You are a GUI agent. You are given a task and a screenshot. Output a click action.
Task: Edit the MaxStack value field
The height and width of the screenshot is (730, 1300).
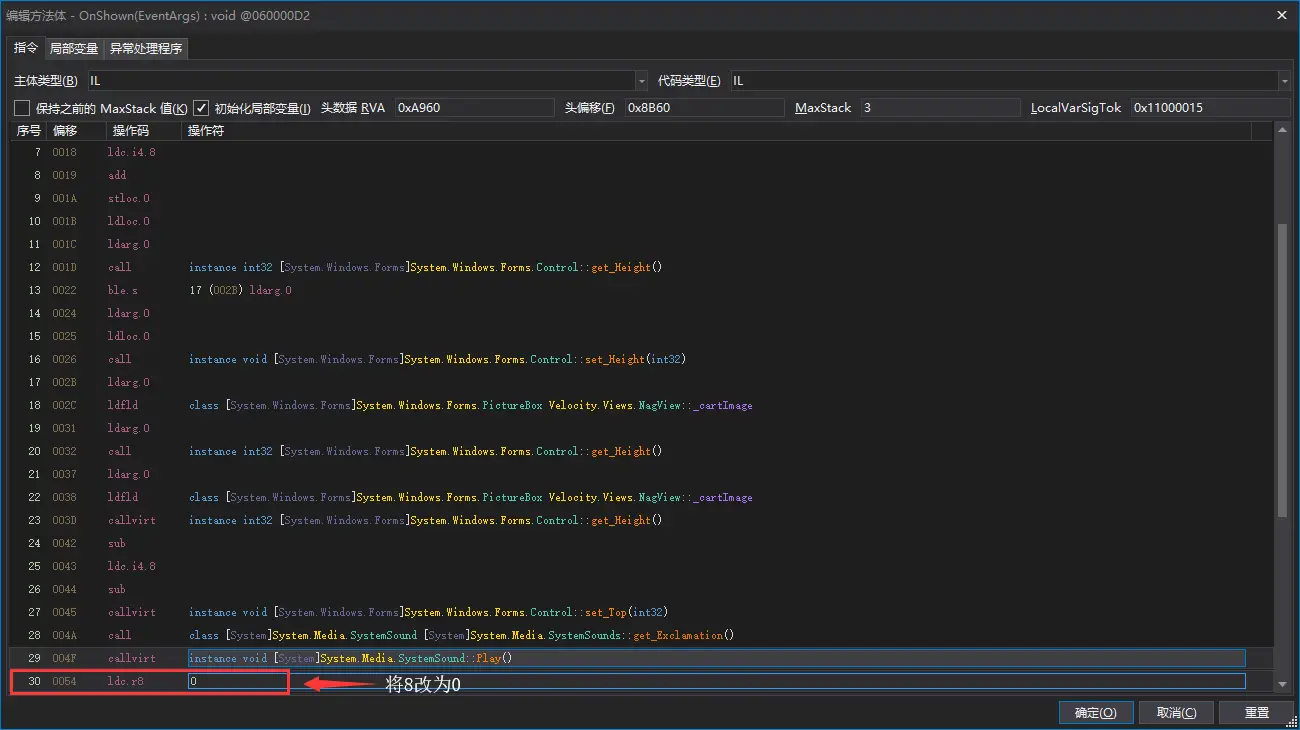click(939, 108)
